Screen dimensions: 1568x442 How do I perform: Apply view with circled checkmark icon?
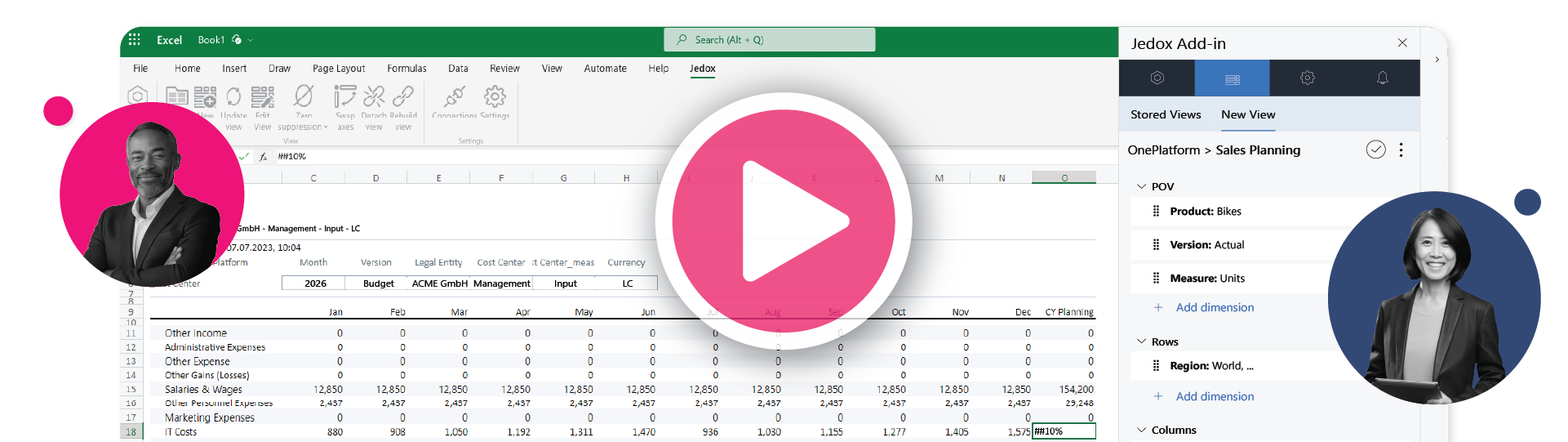[1376, 150]
